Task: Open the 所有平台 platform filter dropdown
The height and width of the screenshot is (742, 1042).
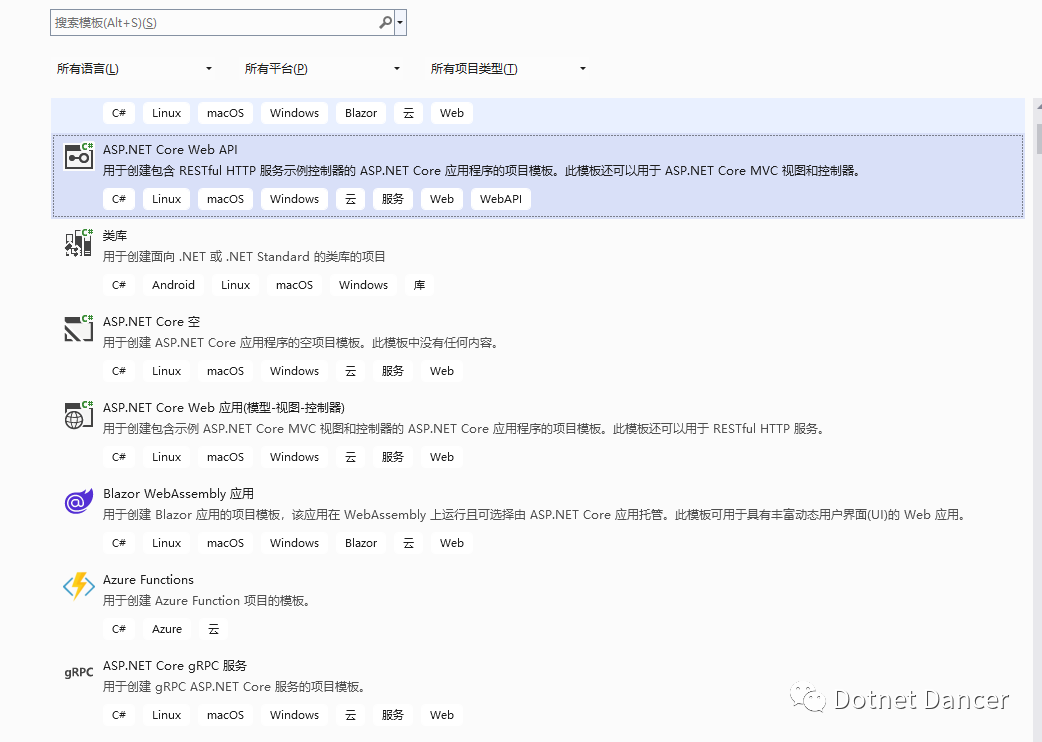Action: [322, 68]
